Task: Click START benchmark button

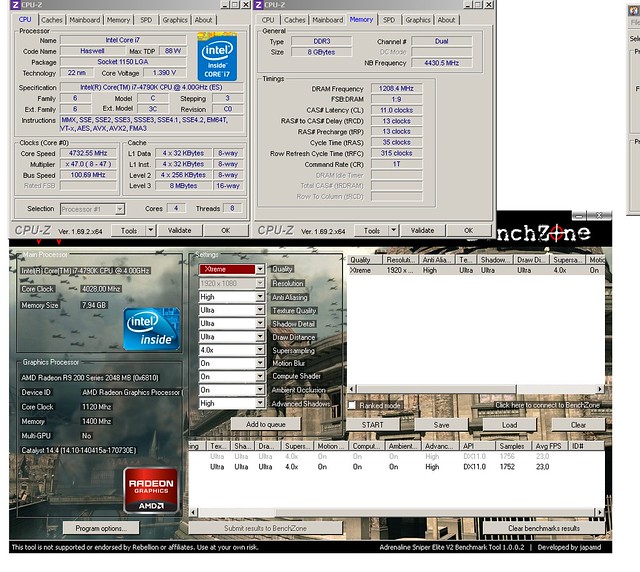Action: (x=373, y=425)
